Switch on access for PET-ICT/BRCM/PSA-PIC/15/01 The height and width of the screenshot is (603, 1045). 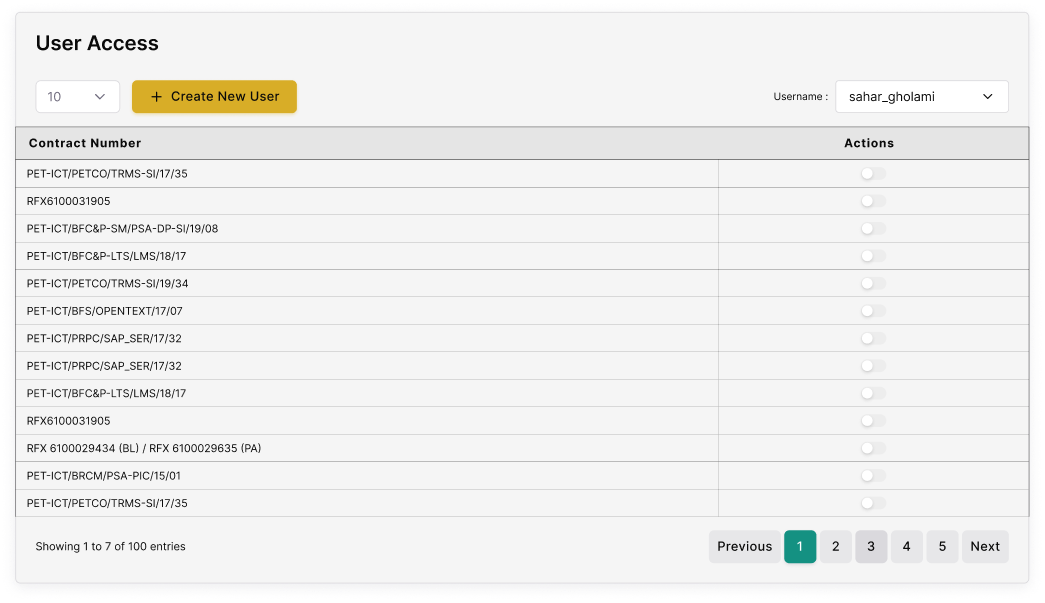tap(873, 476)
